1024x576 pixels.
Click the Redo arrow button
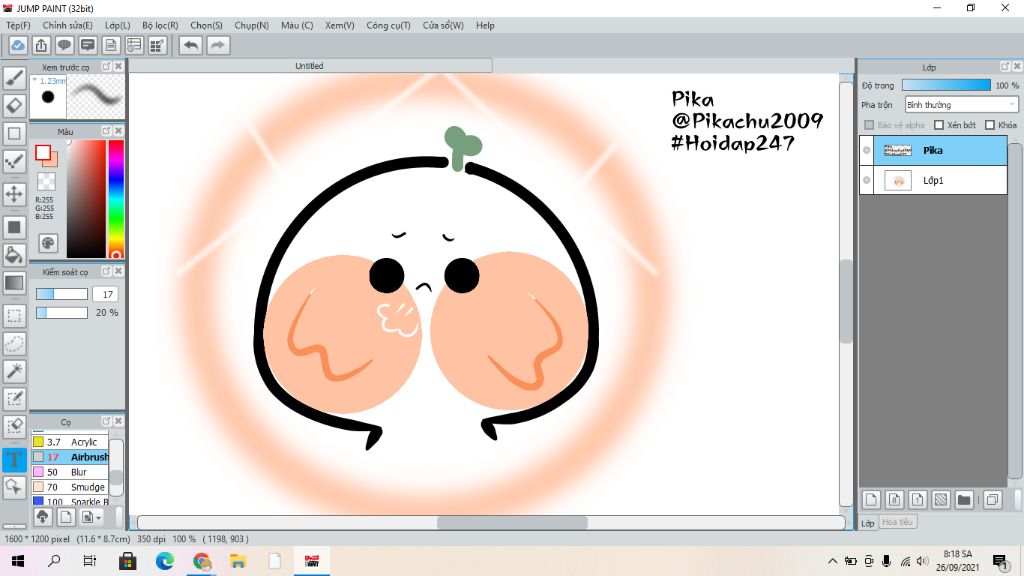tap(218, 45)
